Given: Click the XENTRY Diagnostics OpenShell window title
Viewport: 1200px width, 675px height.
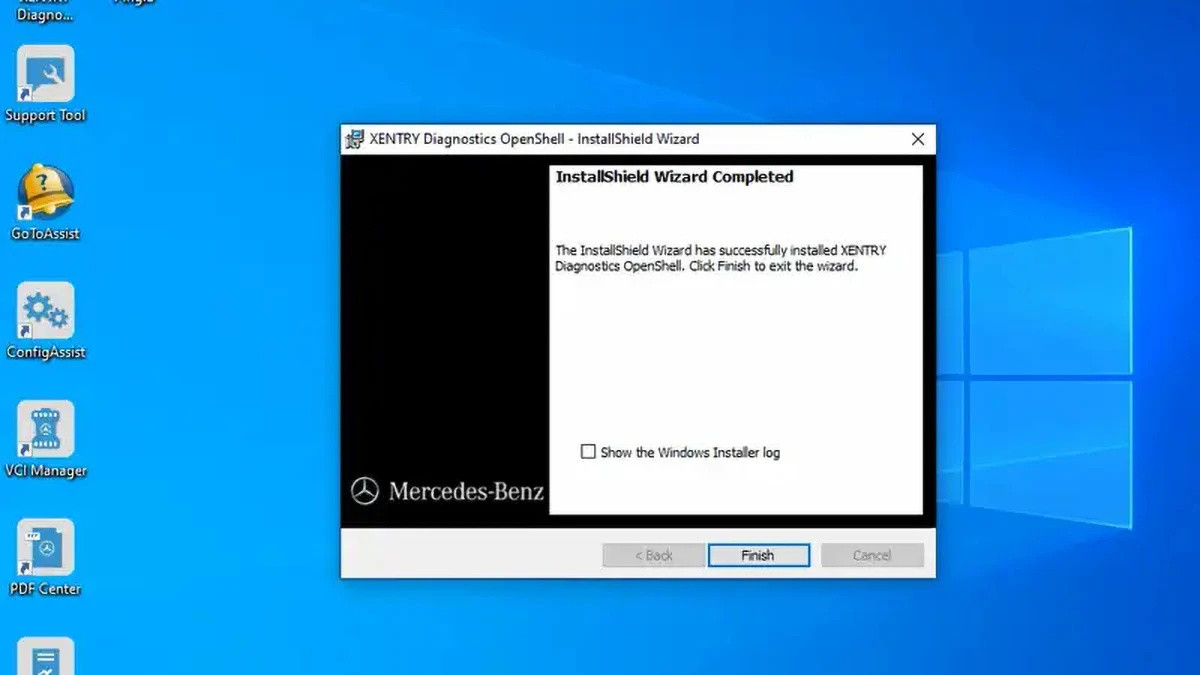Looking at the screenshot, I should 535,139.
